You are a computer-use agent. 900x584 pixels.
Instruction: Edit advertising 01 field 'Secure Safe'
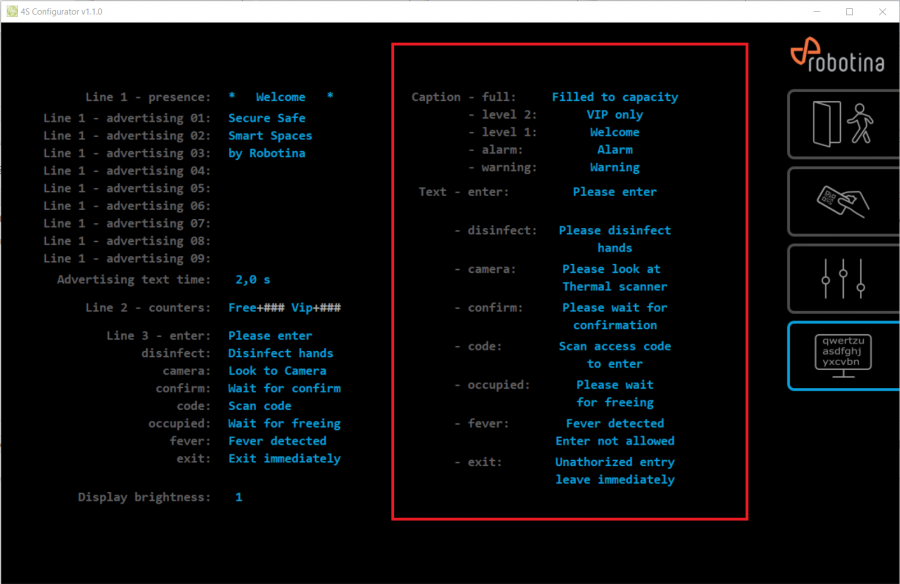pos(266,118)
